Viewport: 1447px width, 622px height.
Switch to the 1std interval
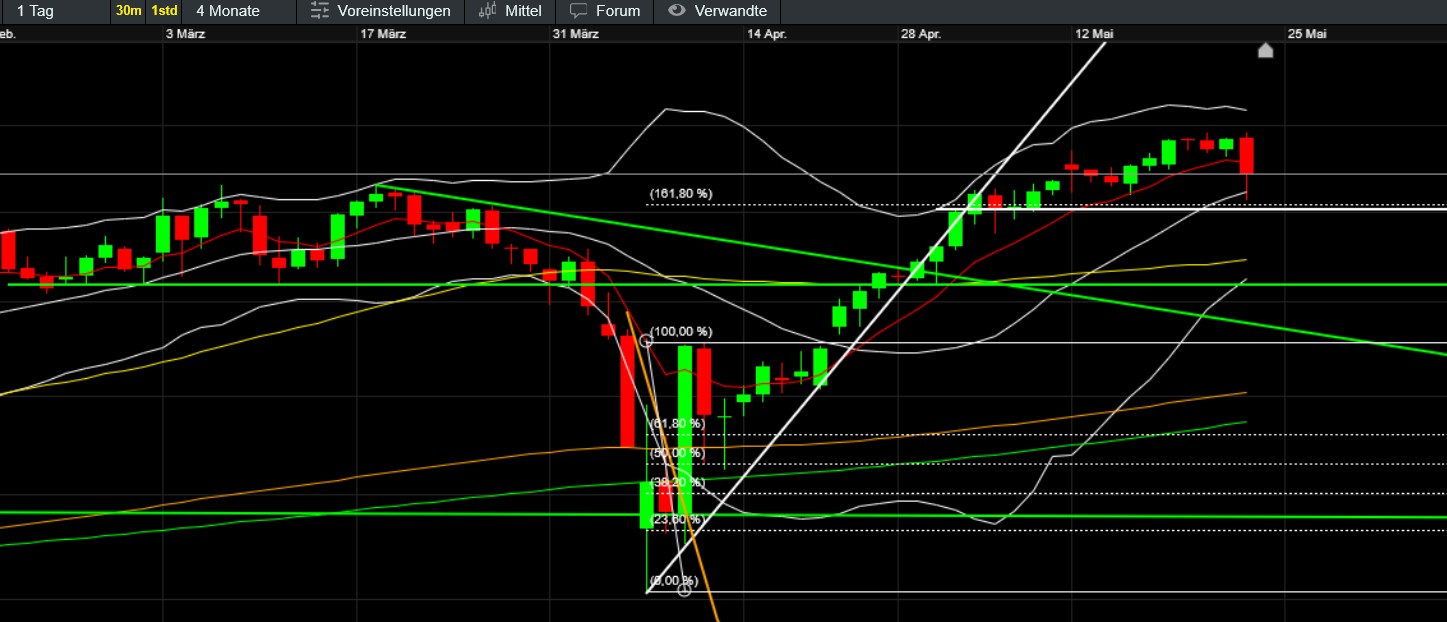(x=164, y=11)
